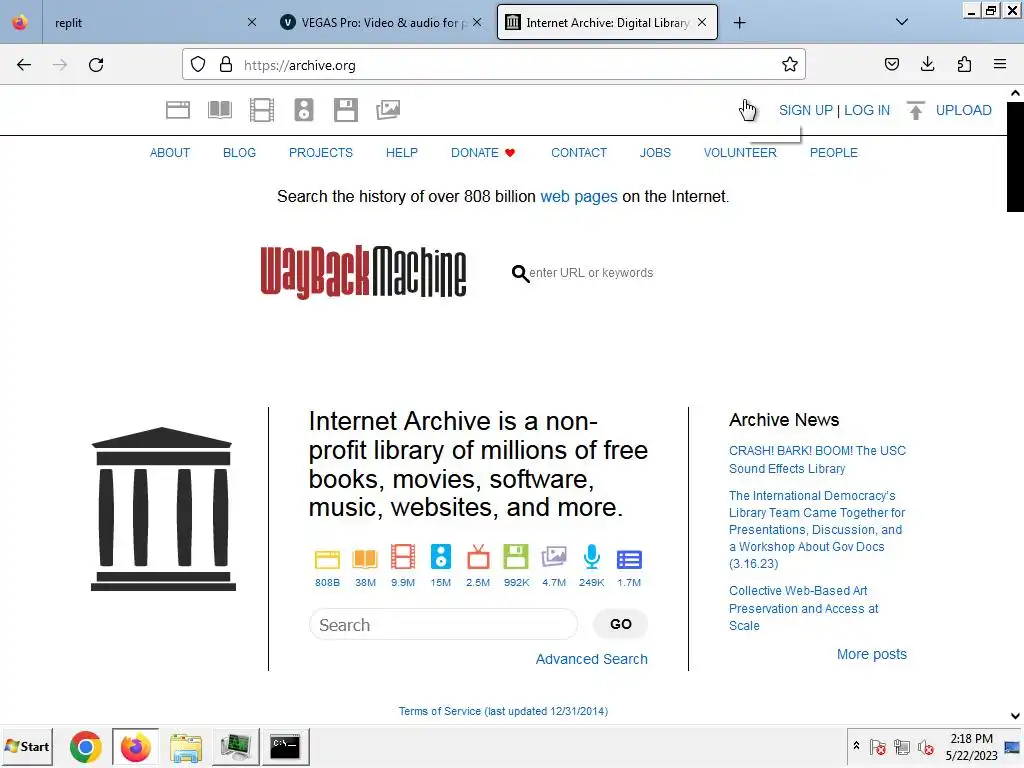Open the HELP menu item

pos(402,153)
